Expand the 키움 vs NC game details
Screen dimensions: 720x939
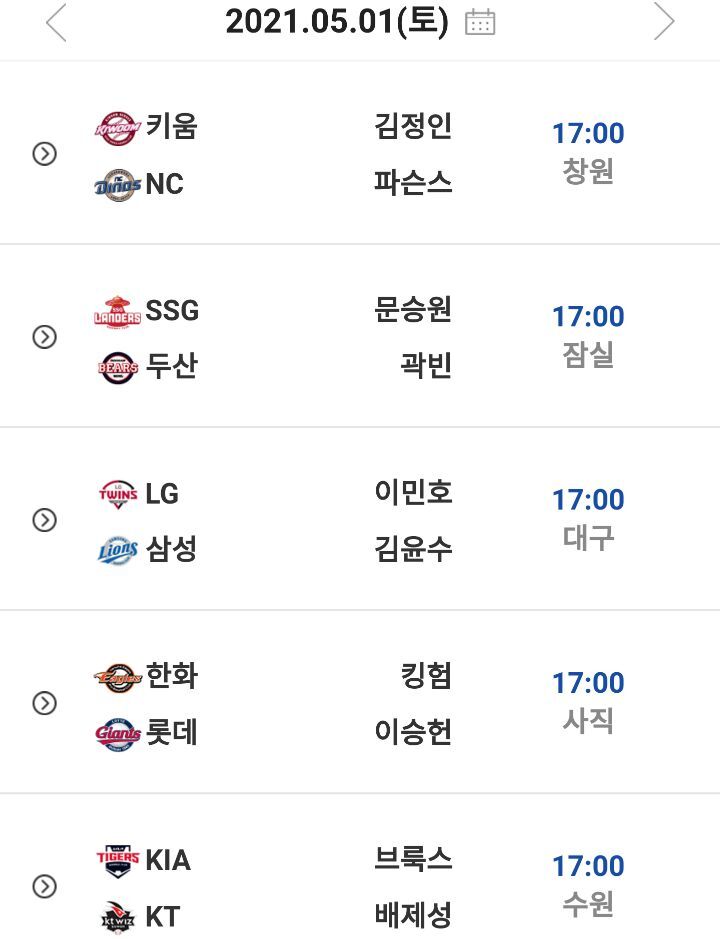click(x=45, y=154)
